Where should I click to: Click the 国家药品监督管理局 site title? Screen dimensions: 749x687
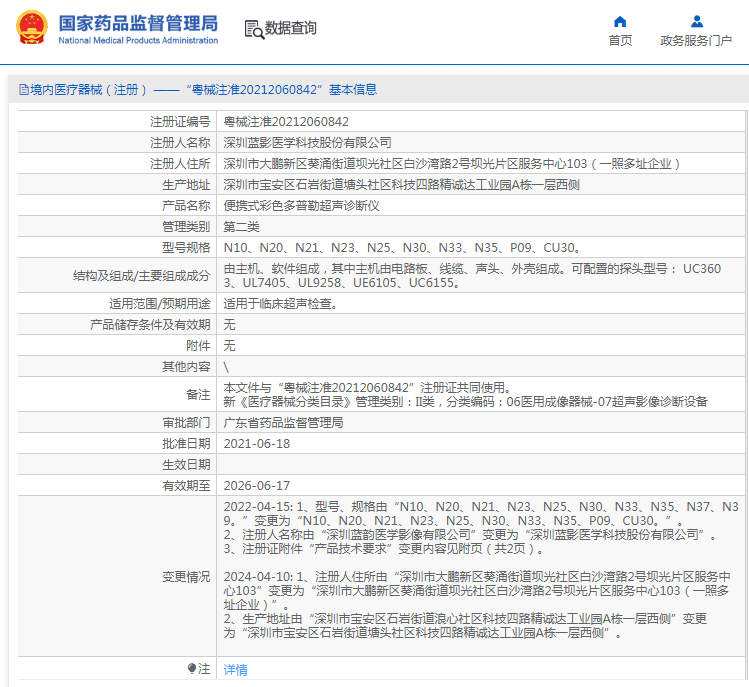(137, 22)
